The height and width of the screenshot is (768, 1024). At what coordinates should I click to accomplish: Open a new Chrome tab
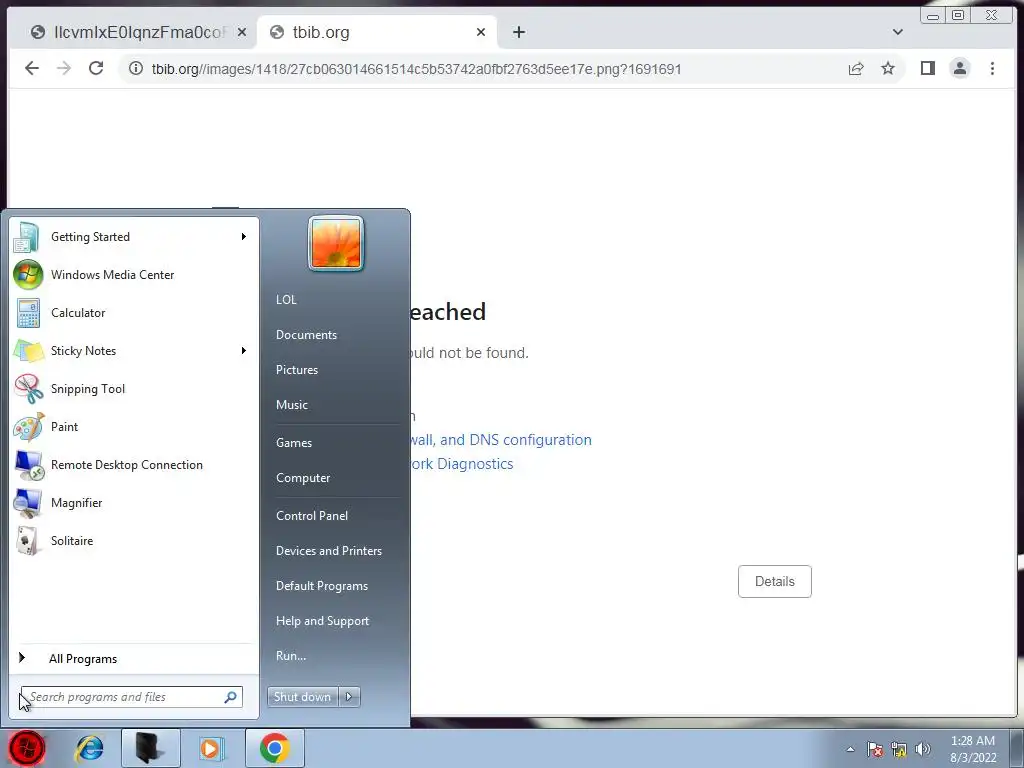(519, 32)
